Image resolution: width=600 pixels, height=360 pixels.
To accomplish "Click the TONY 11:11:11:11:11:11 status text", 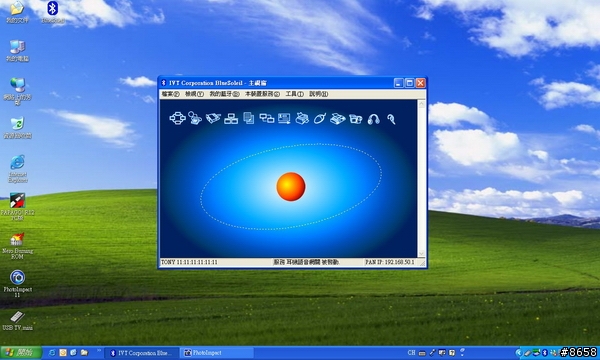I will click(189, 262).
